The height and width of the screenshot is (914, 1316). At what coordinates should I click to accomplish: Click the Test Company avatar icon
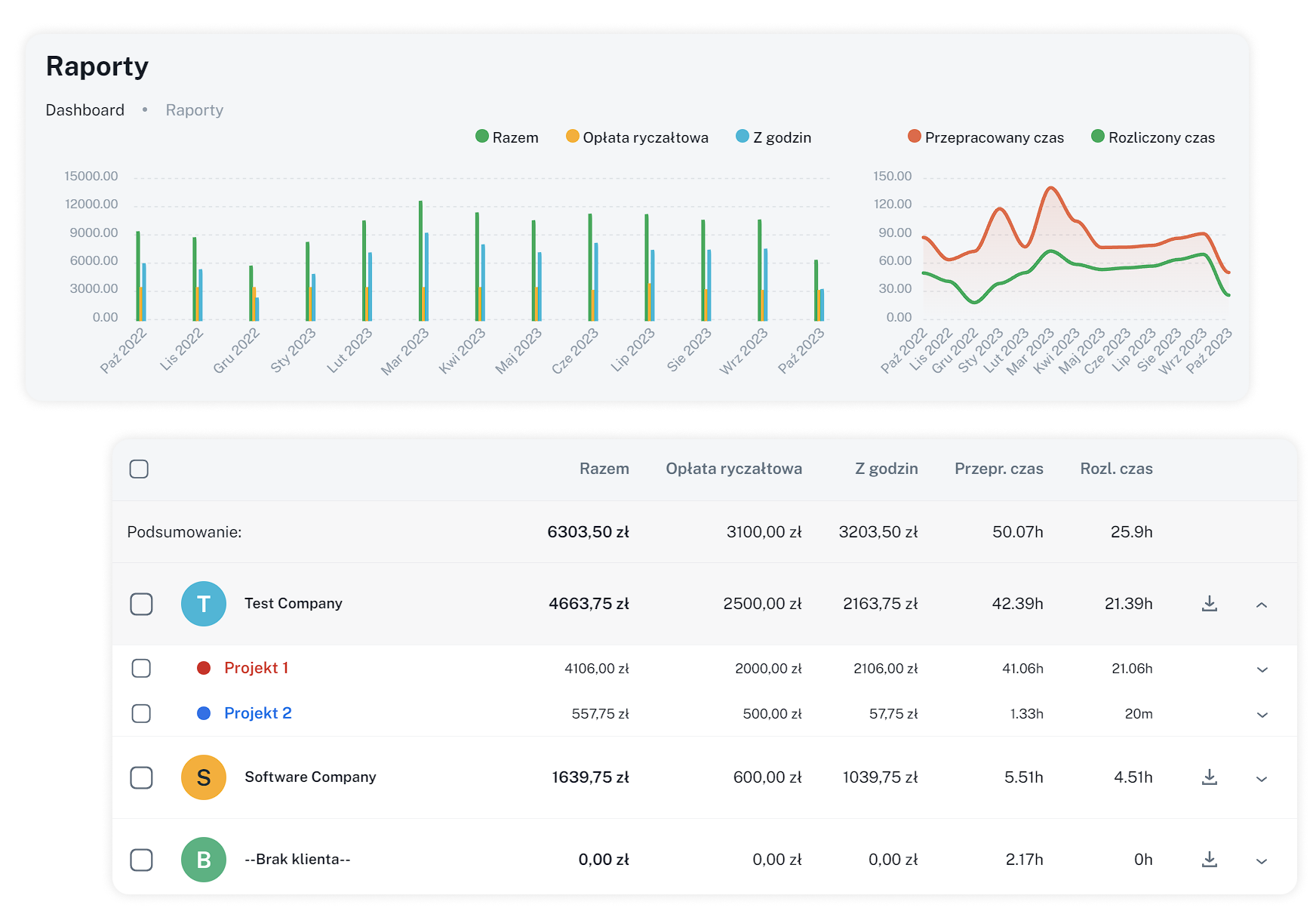[204, 604]
